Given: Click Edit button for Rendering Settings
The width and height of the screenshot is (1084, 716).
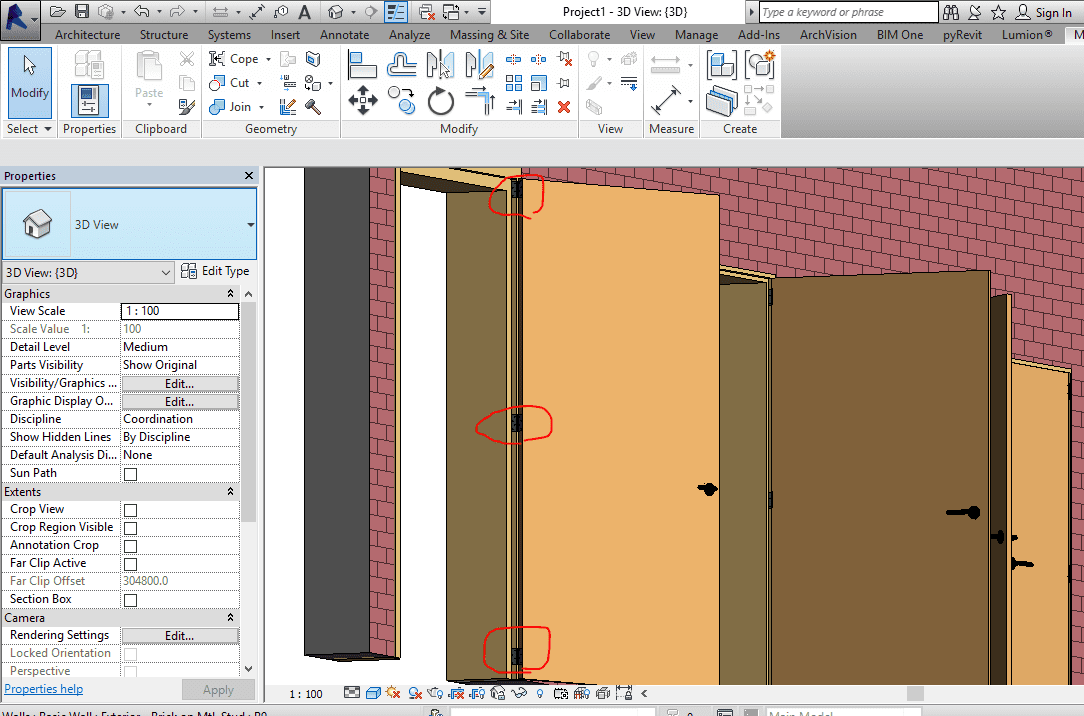Looking at the screenshot, I should pos(179,636).
